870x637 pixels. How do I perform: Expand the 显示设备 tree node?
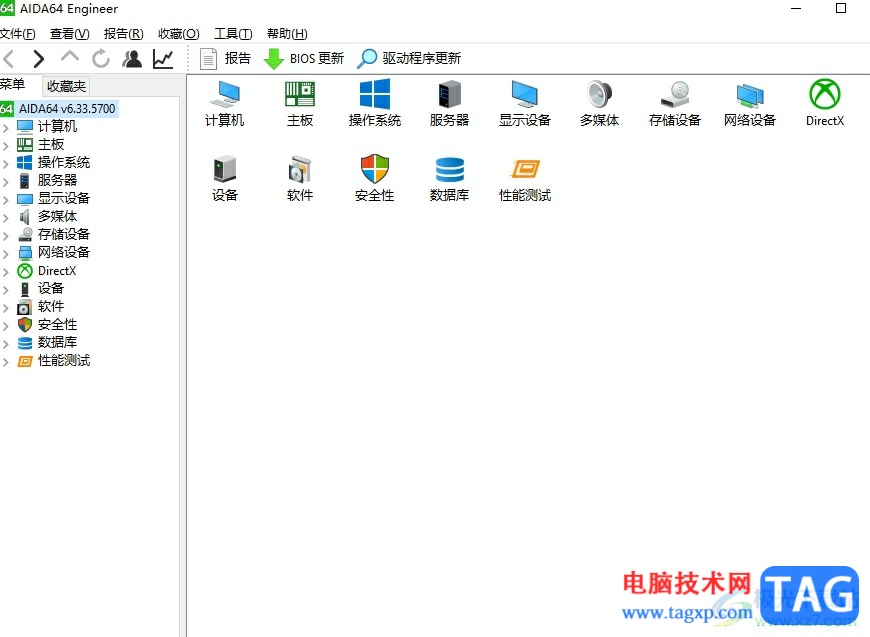click(6, 199)
